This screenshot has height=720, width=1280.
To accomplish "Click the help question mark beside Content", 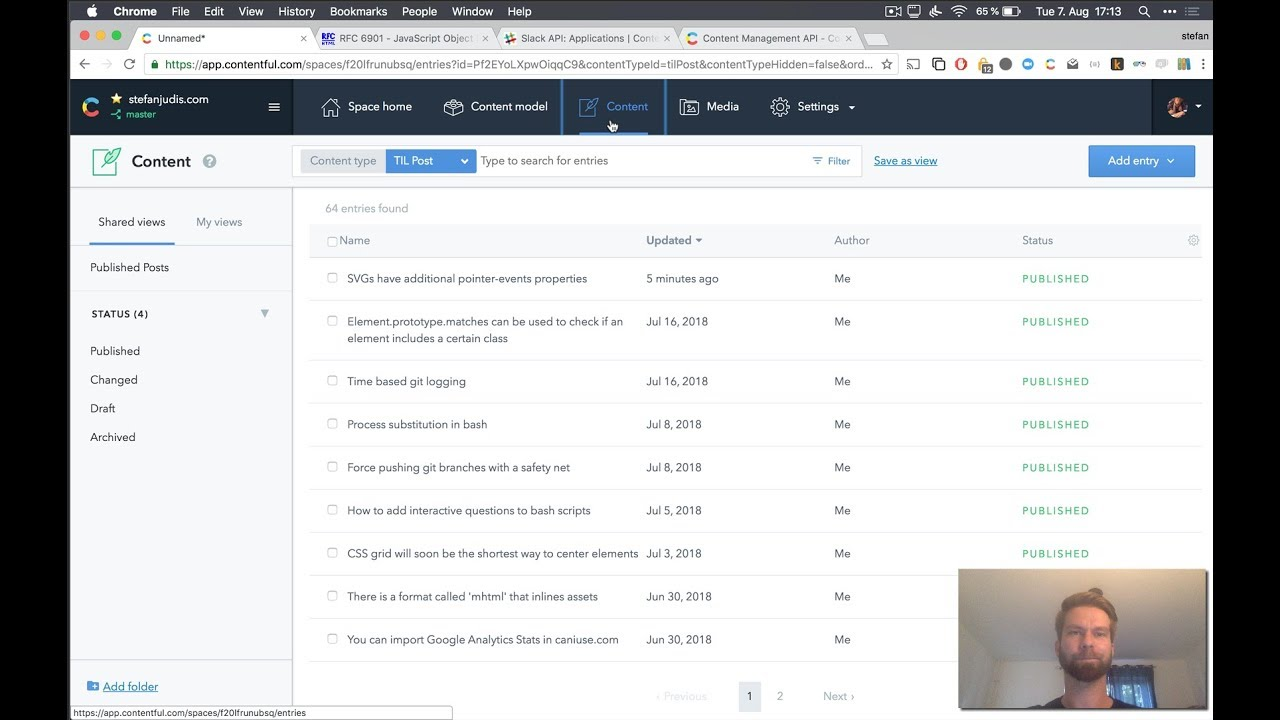I will pyautogui.click(x=209, y=161).
